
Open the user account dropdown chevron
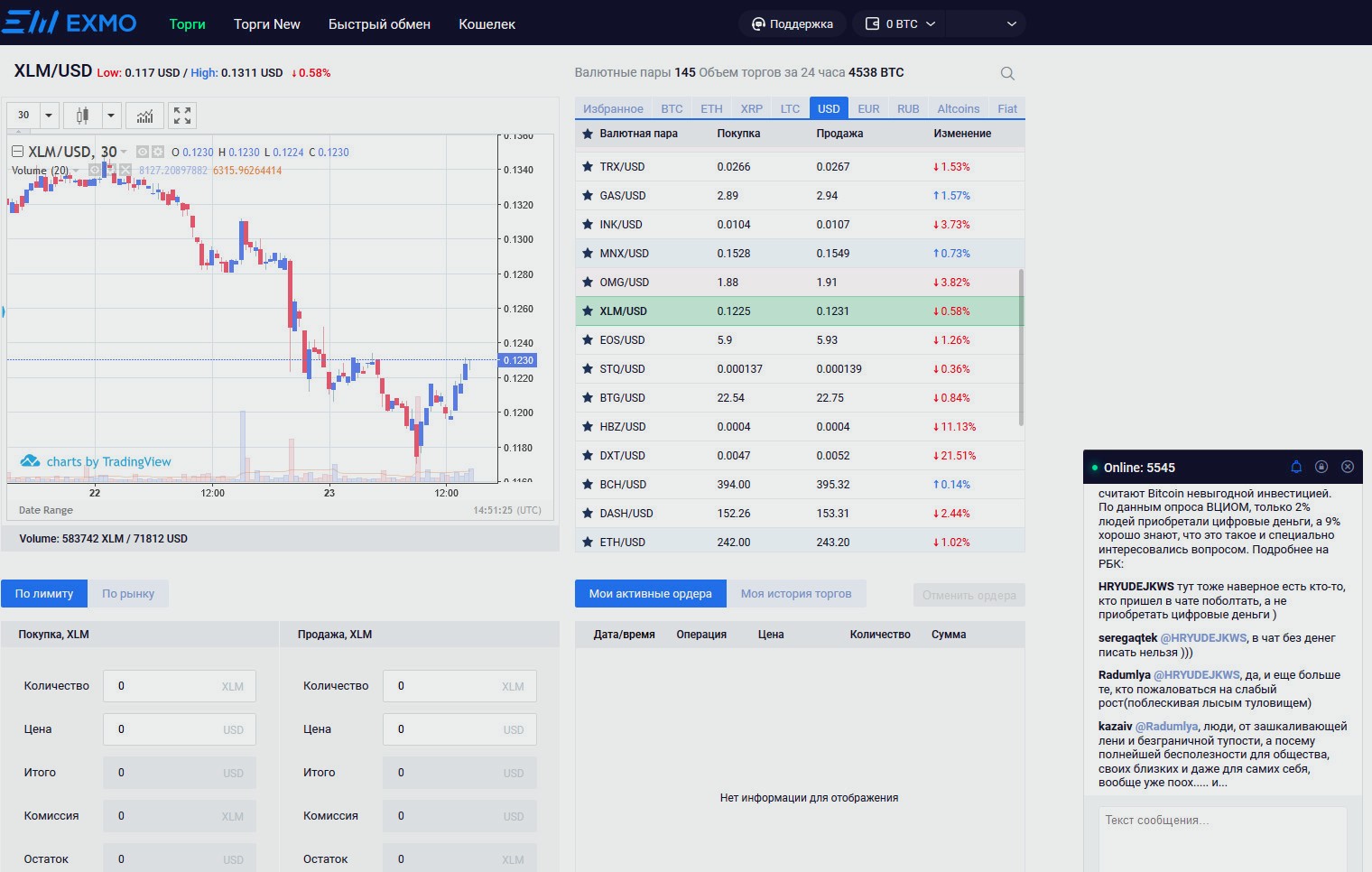(1011, 23)
